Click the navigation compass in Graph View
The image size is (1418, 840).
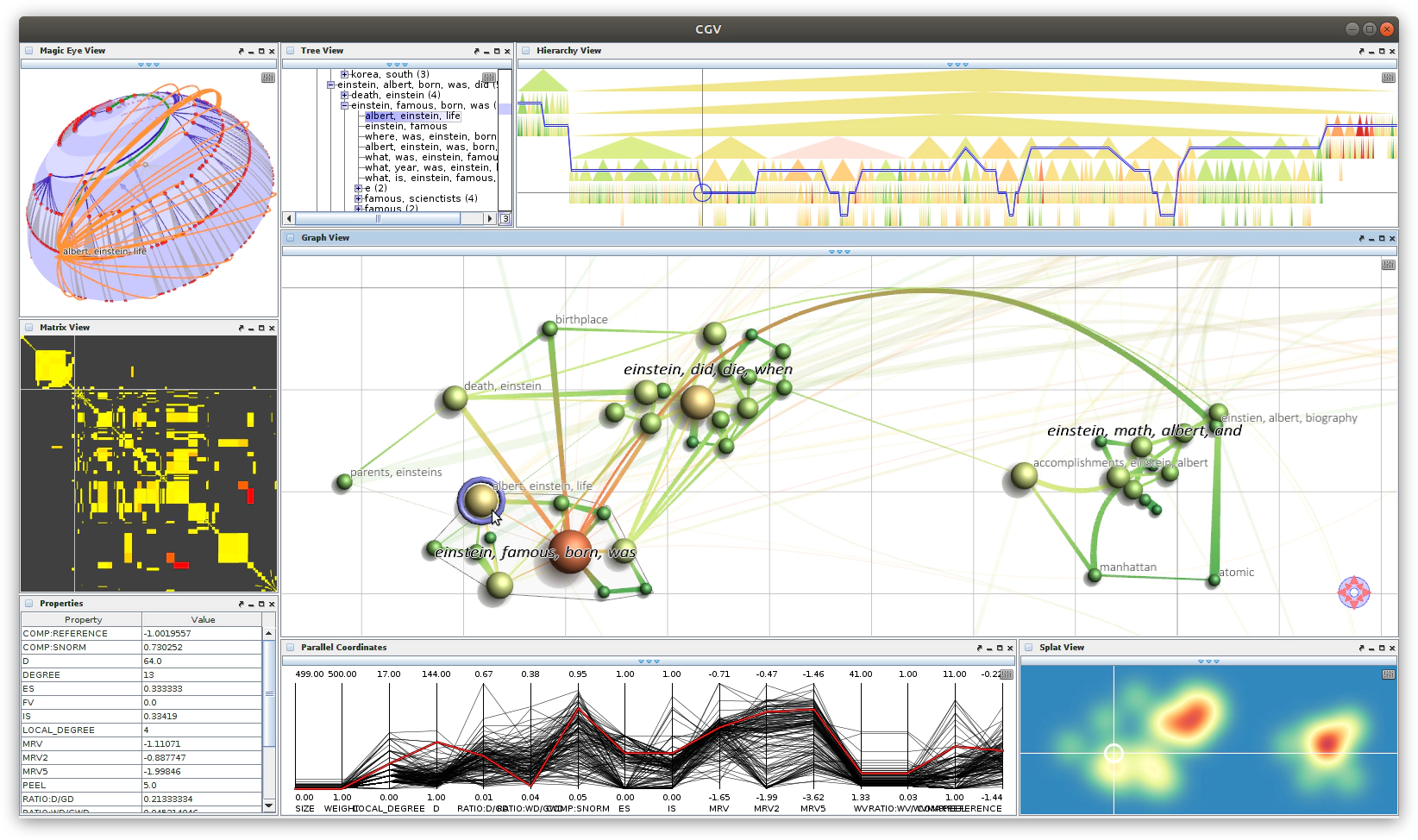(1354, 592)
